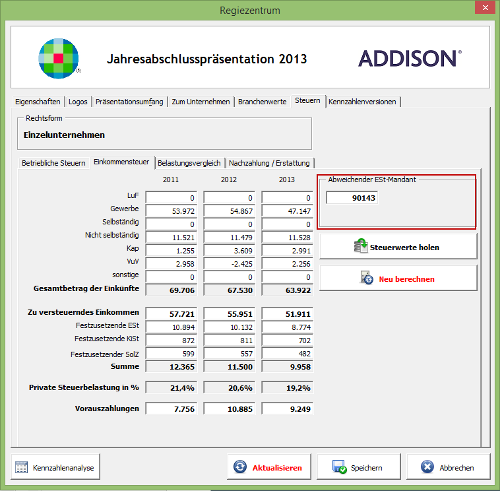Click Kap 2012 field 3.609
The height and width of the screenshot is (491, 500).
229,250
